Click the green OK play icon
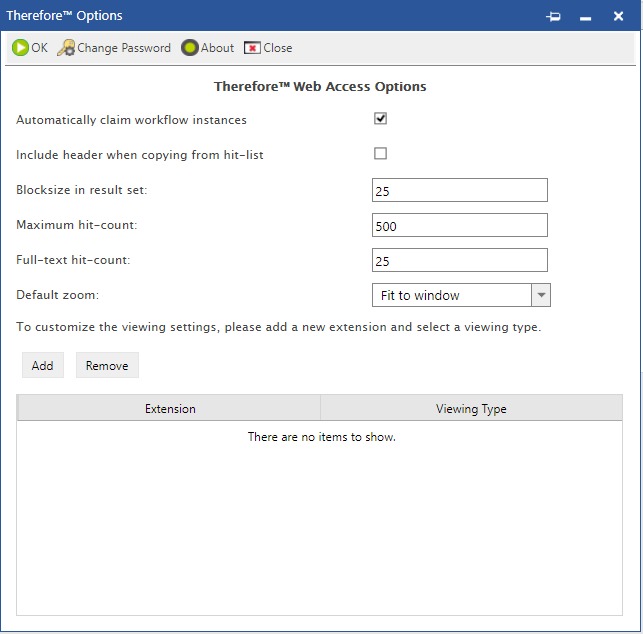 tap(20, 48)
